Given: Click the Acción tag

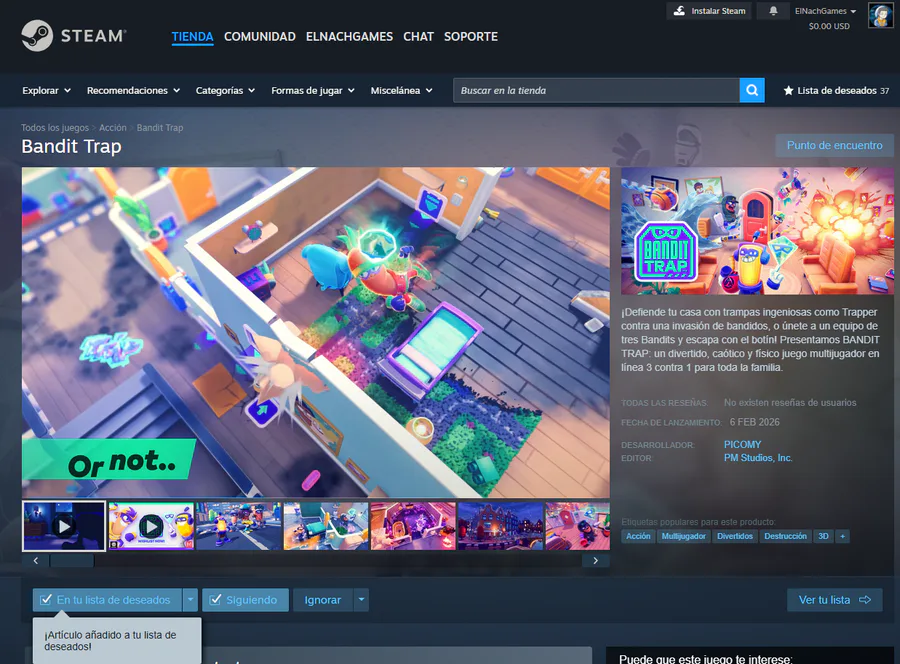Looking at the screenshot, I should tap(638, 536).
